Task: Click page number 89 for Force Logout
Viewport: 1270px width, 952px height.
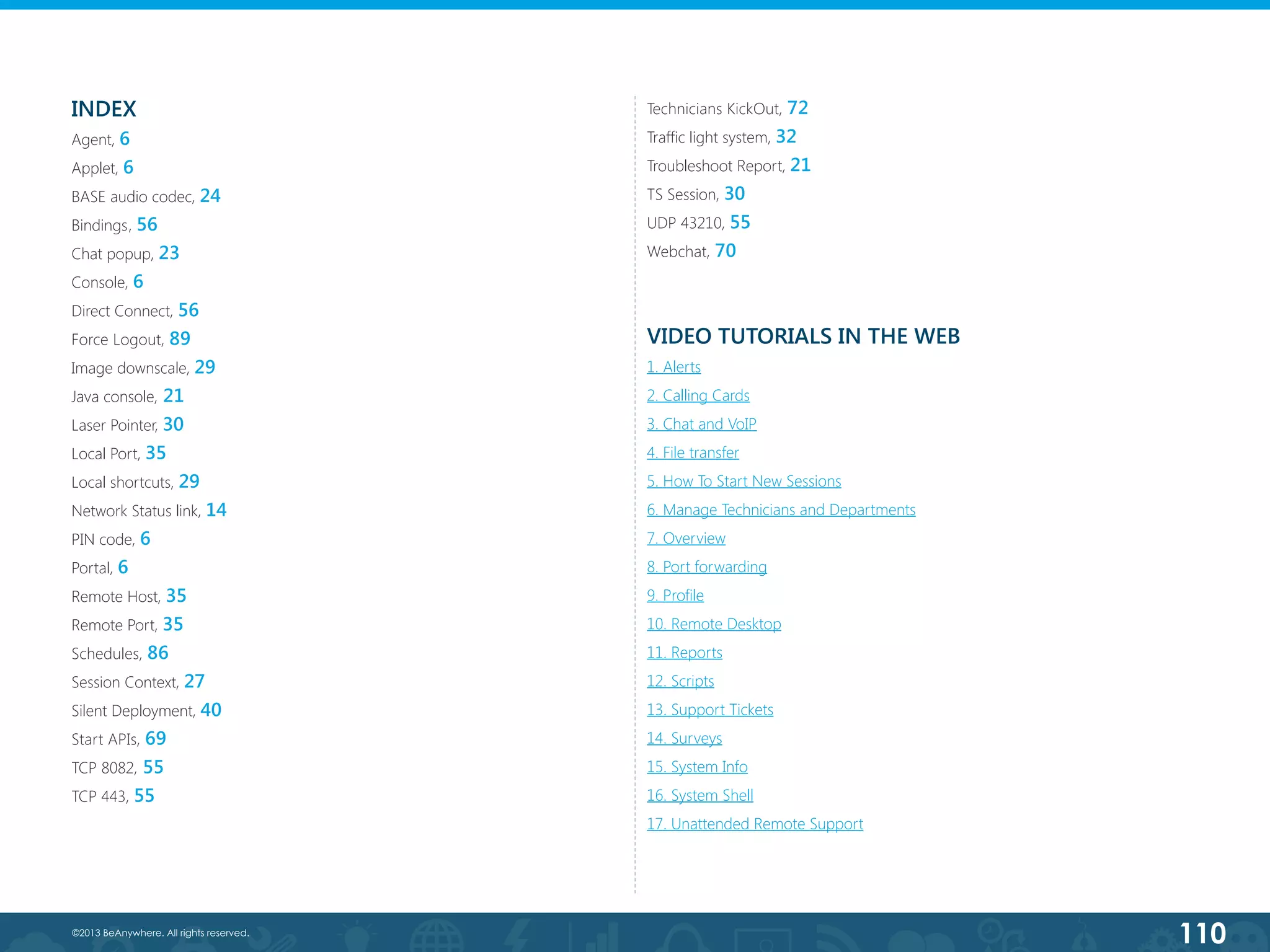Action: (x=180, y=338)
